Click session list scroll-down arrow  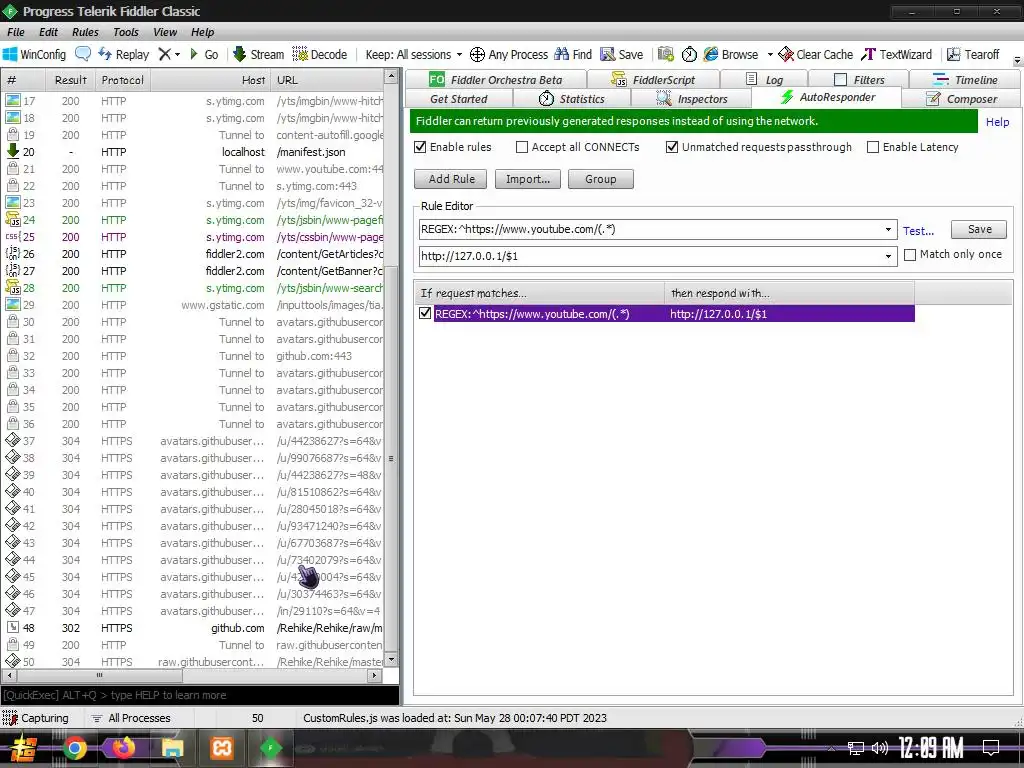pos(391,659)
